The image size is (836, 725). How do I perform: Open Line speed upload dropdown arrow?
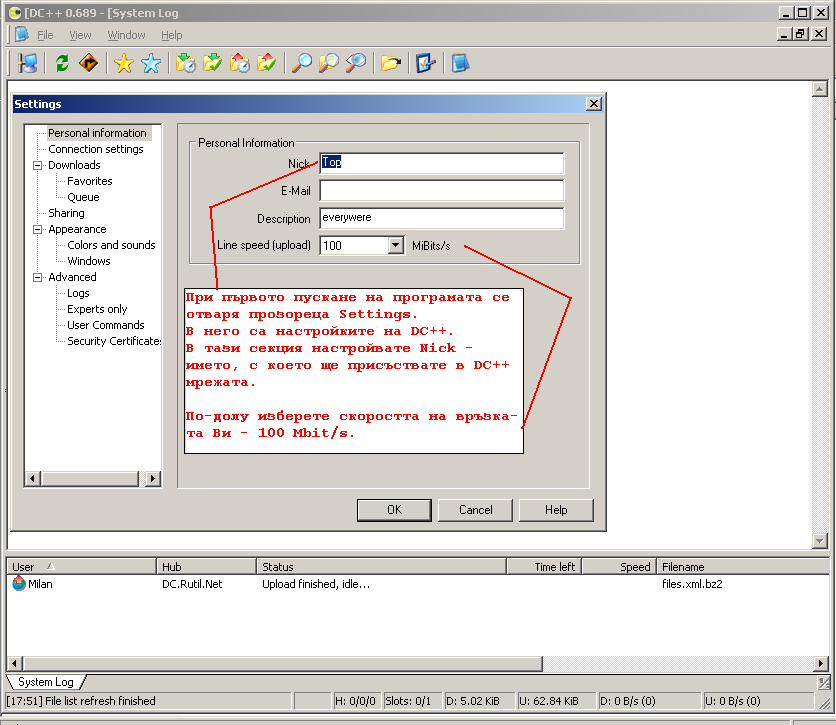pos(395,245)
